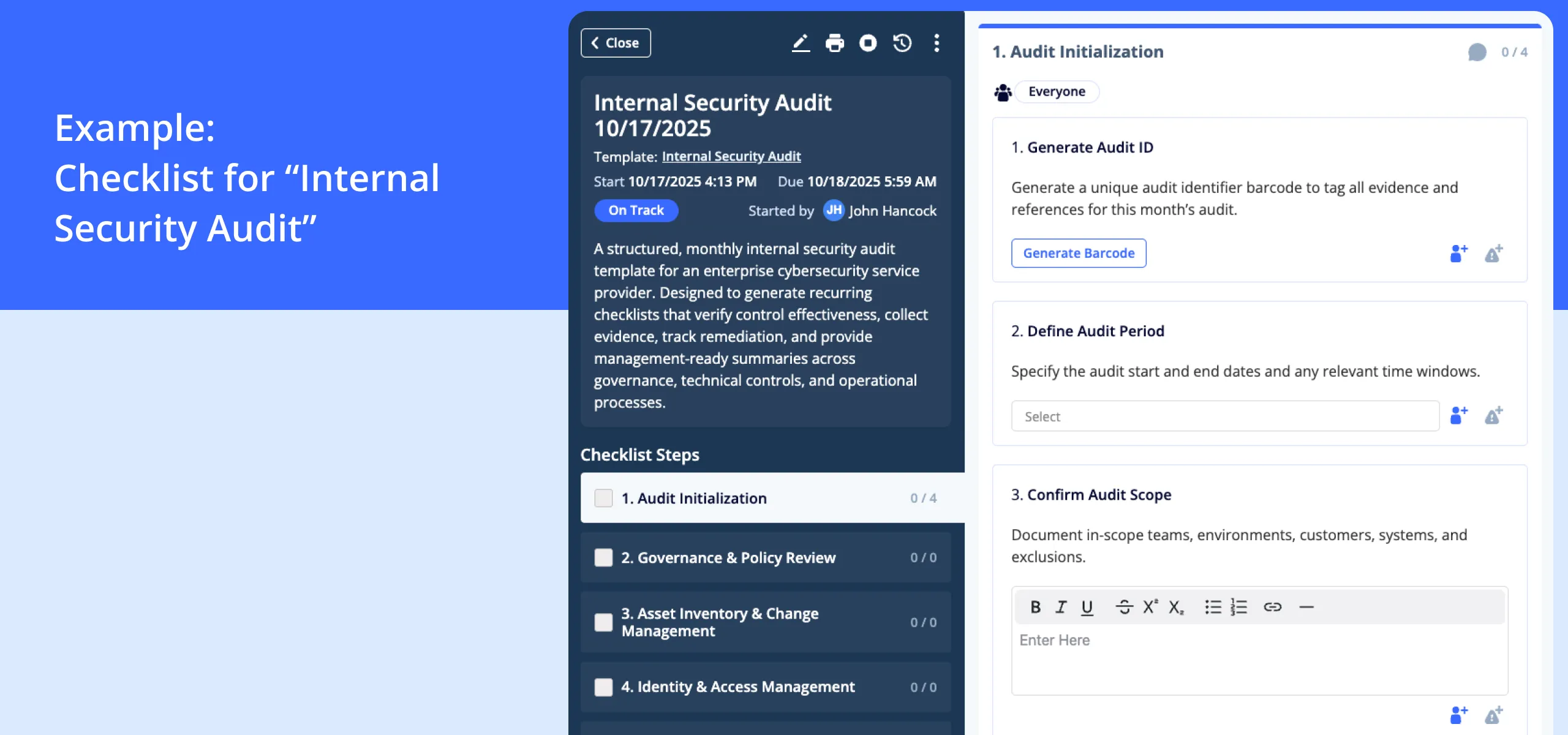
Task: Toggle bold in the scope text editor
Action: pyautogui.click(x=1035, y=607)
